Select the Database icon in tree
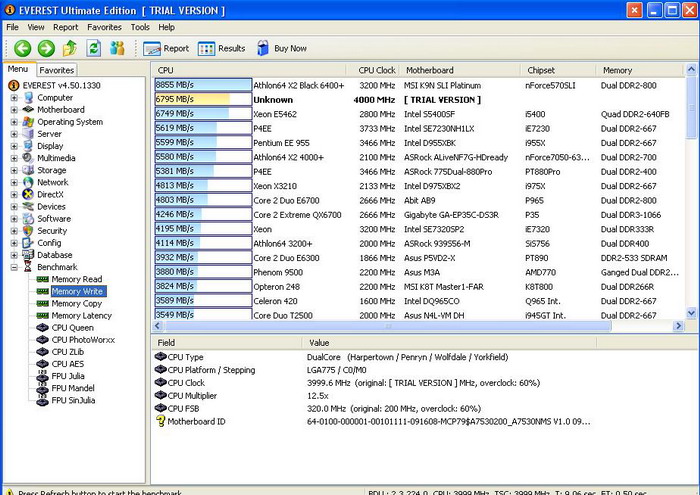This screenshot has width=700, height=495. pos(28,255)
